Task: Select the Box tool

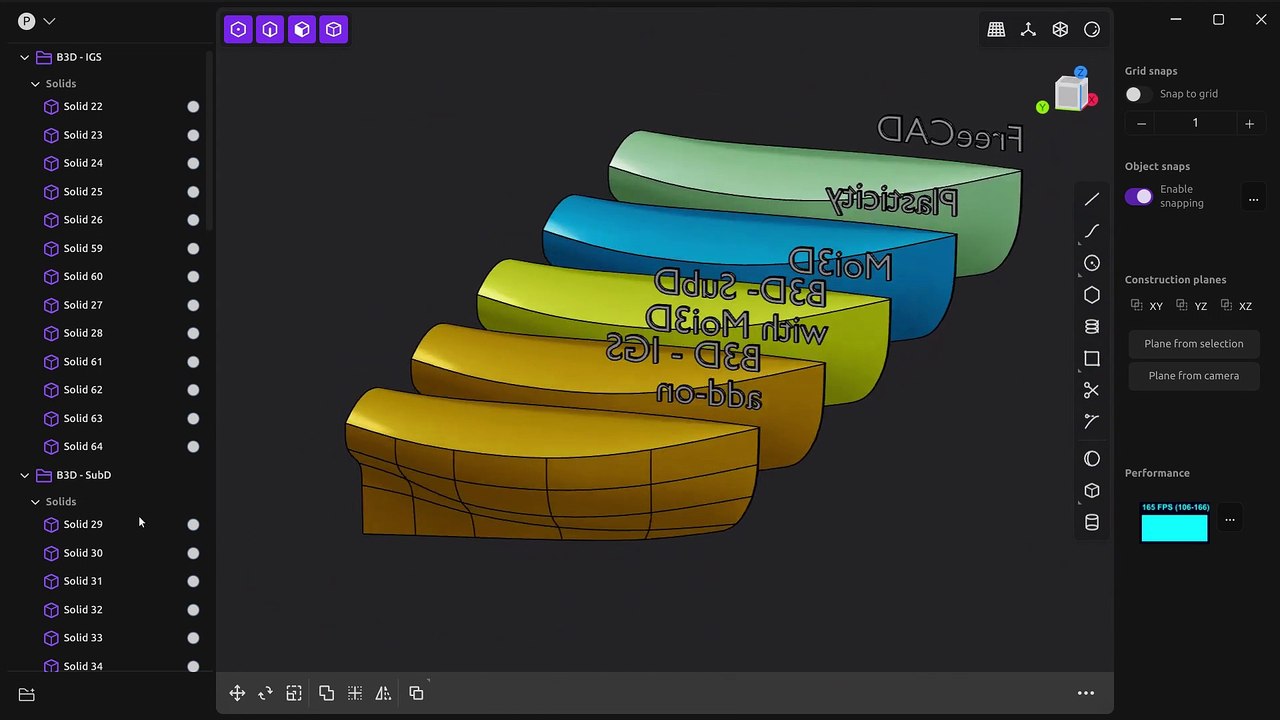Action: click(1092, 491)
